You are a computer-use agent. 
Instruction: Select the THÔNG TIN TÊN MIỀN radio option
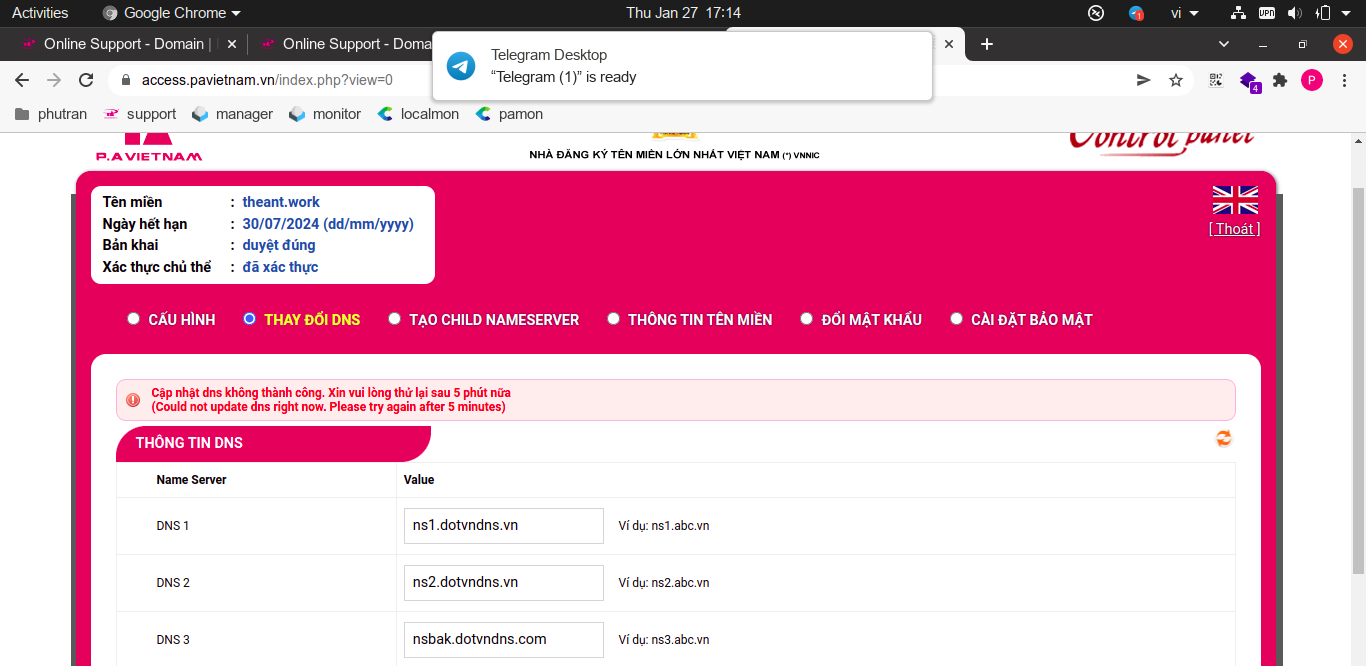pyautogui.click(x=613, y=319)
